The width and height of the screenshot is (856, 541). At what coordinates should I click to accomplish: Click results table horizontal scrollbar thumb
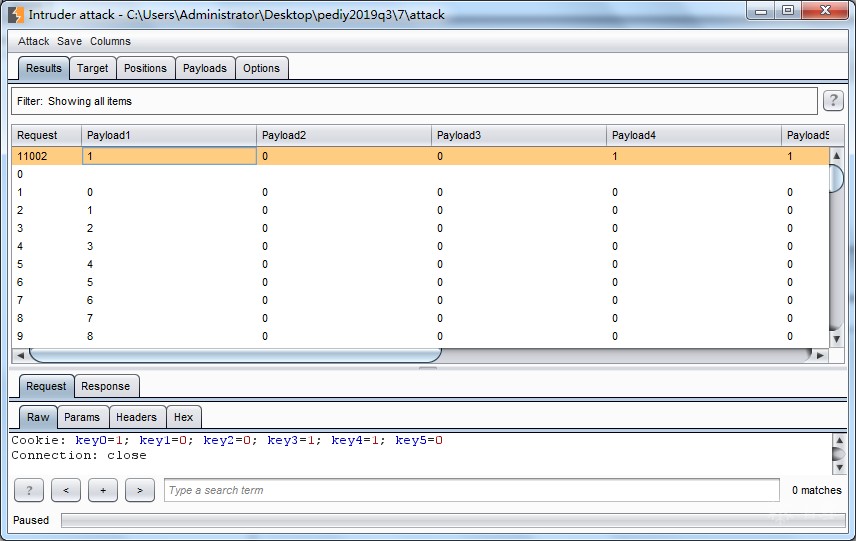point(235,355)
